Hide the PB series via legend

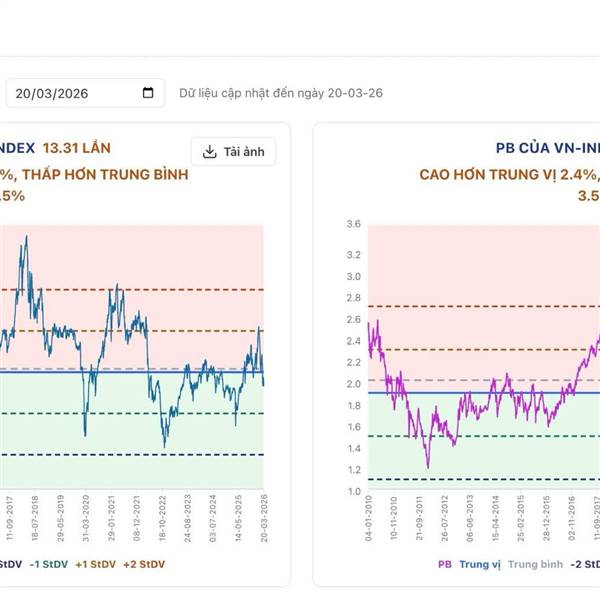point(444,564)
